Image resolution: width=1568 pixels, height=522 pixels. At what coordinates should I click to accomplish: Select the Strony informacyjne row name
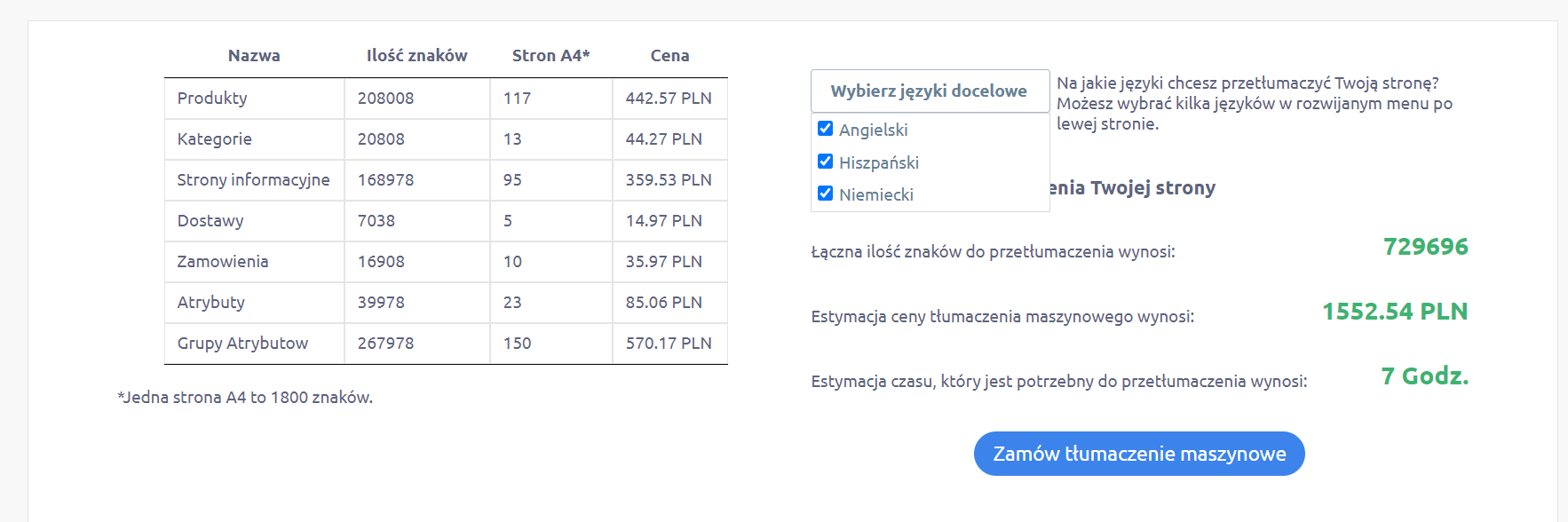point(253,180)
